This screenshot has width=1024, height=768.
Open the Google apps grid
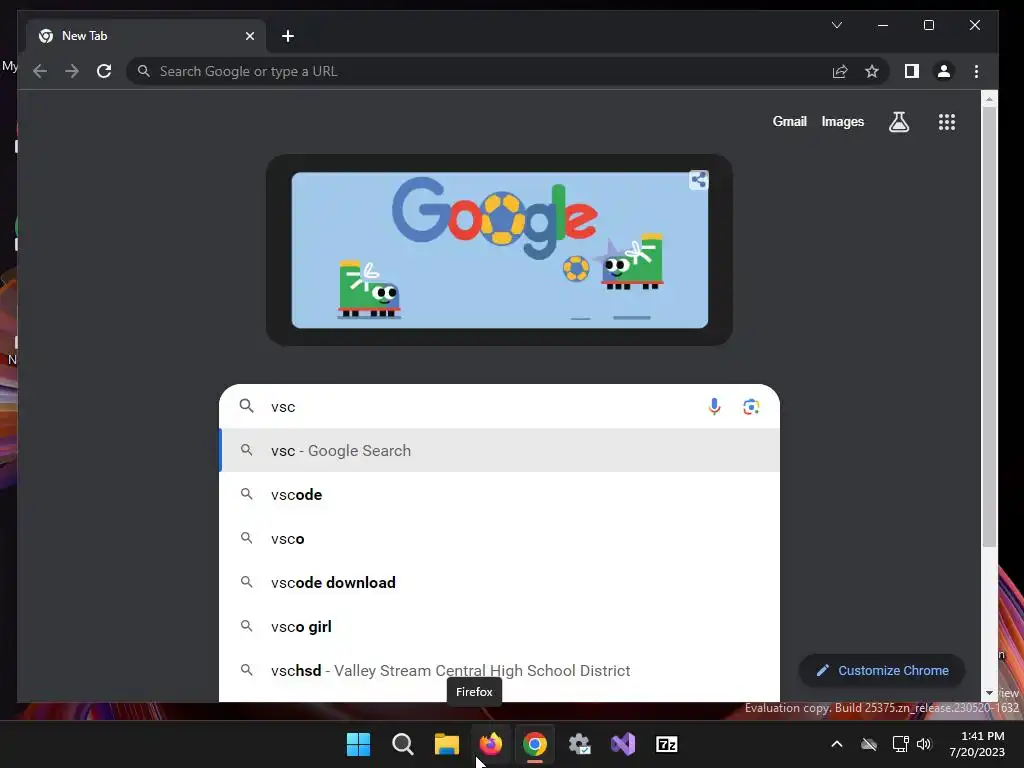[947, 121]
